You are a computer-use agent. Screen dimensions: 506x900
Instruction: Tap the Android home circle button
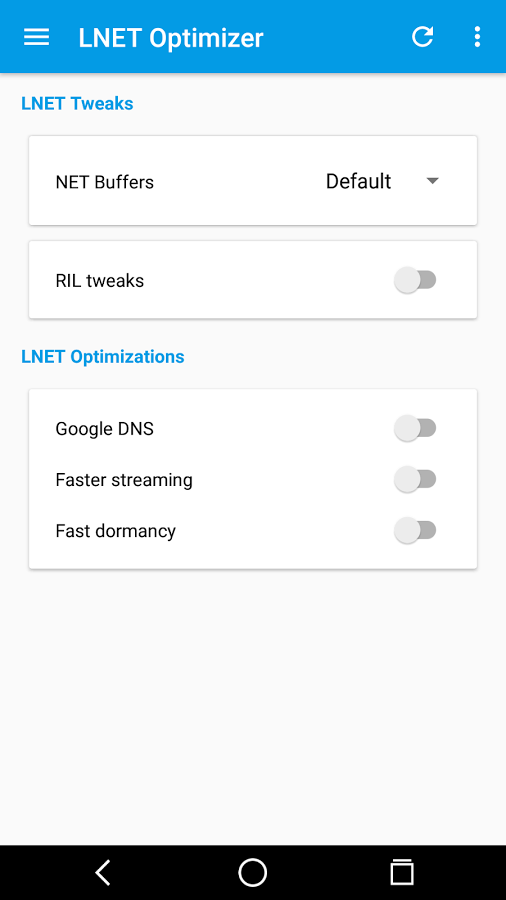252,872
